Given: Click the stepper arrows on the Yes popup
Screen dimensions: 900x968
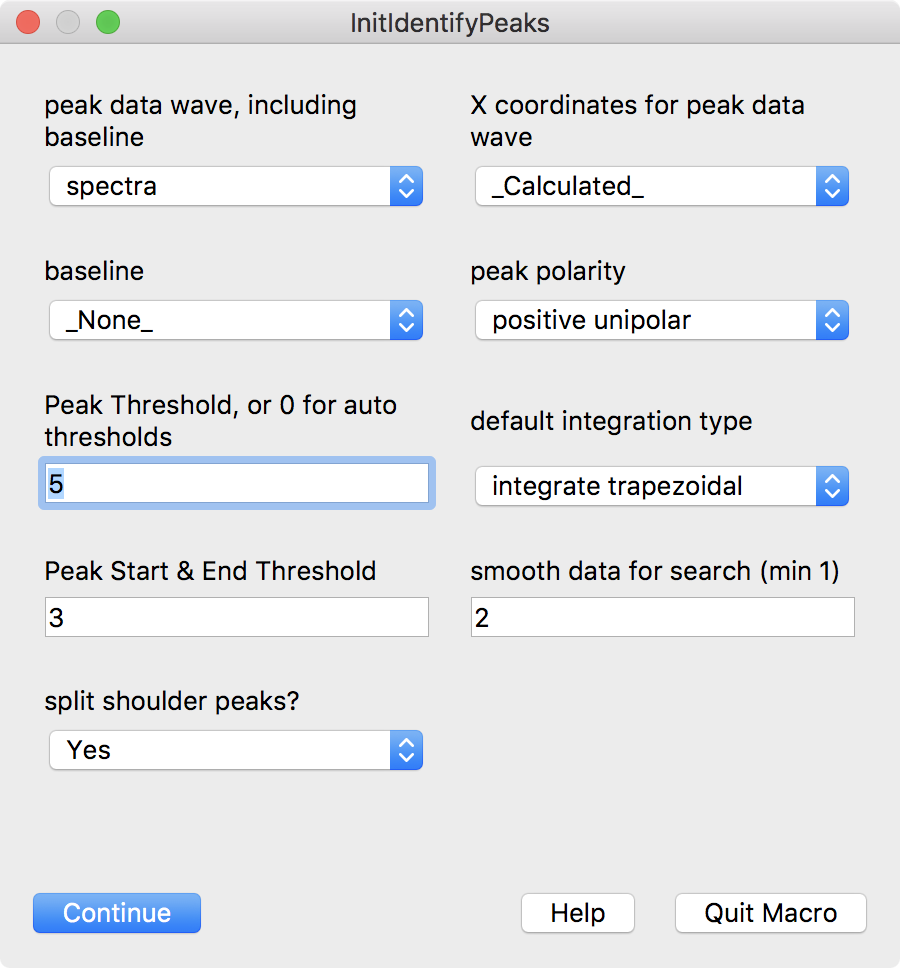Looking at the screenshot, I should pos(406,750).
